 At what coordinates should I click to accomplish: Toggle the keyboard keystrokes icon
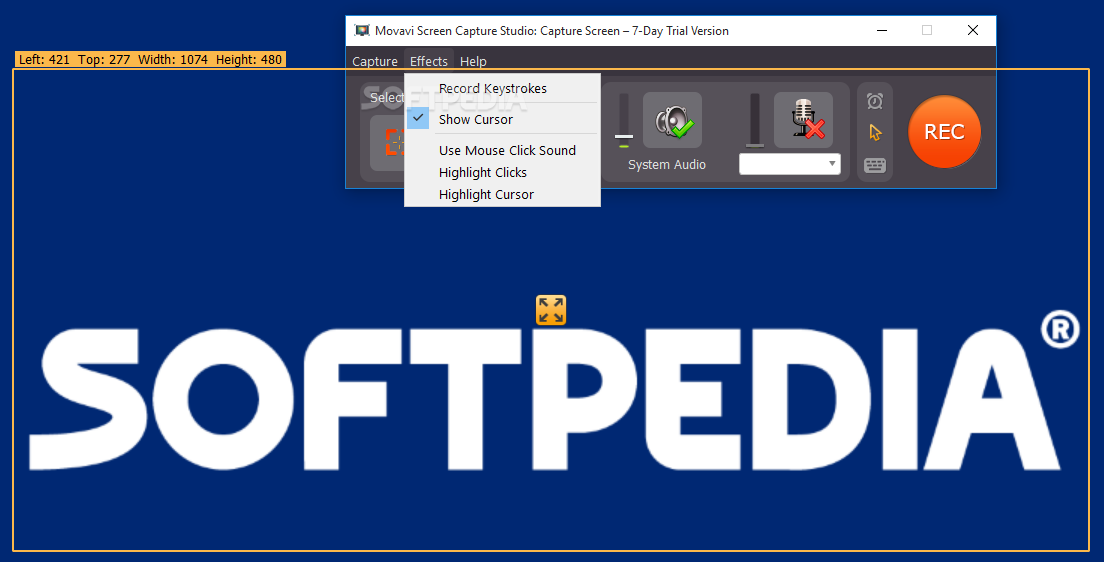click(874, 166)
